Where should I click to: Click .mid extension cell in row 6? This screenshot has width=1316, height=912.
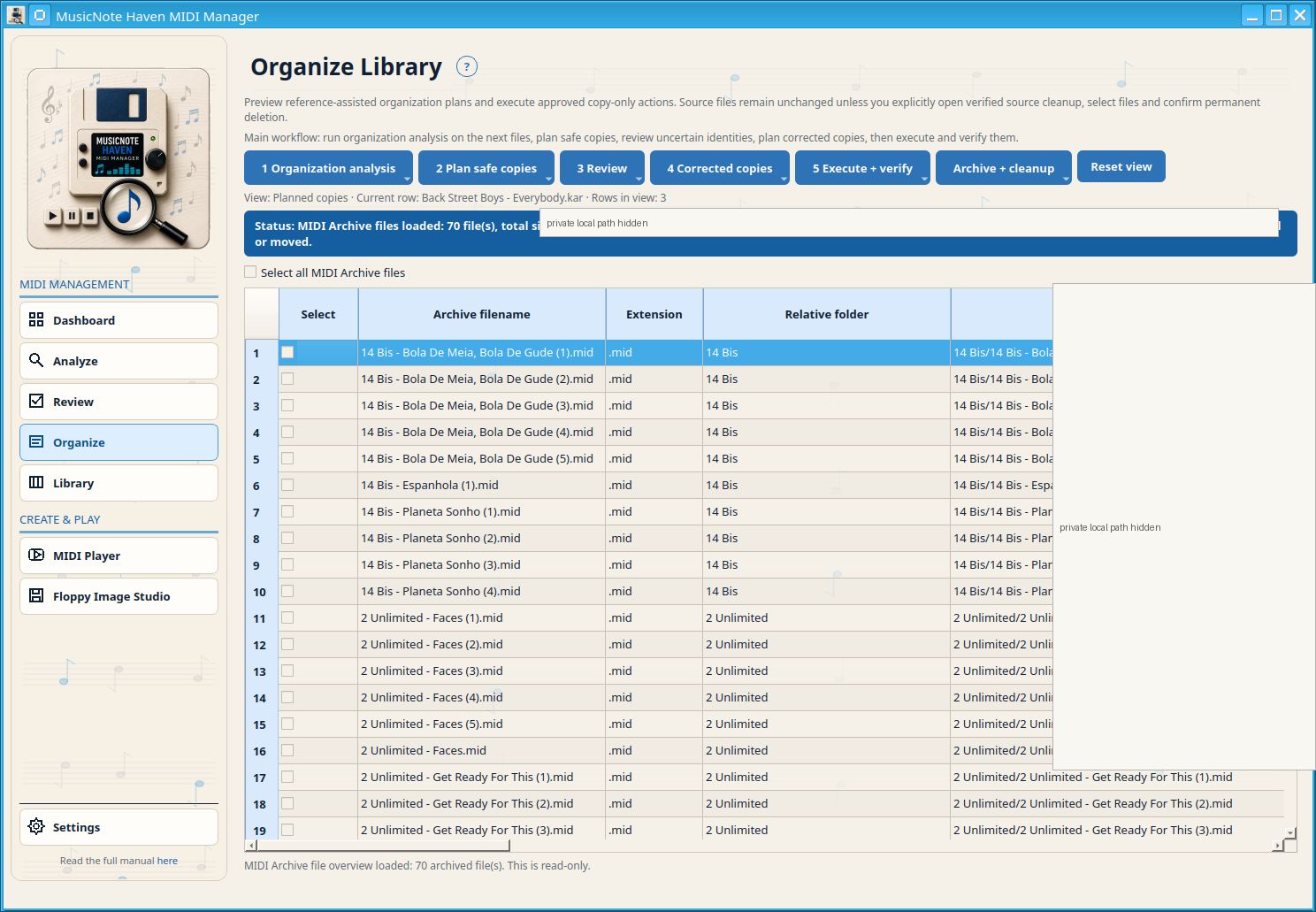coord(654,486)
